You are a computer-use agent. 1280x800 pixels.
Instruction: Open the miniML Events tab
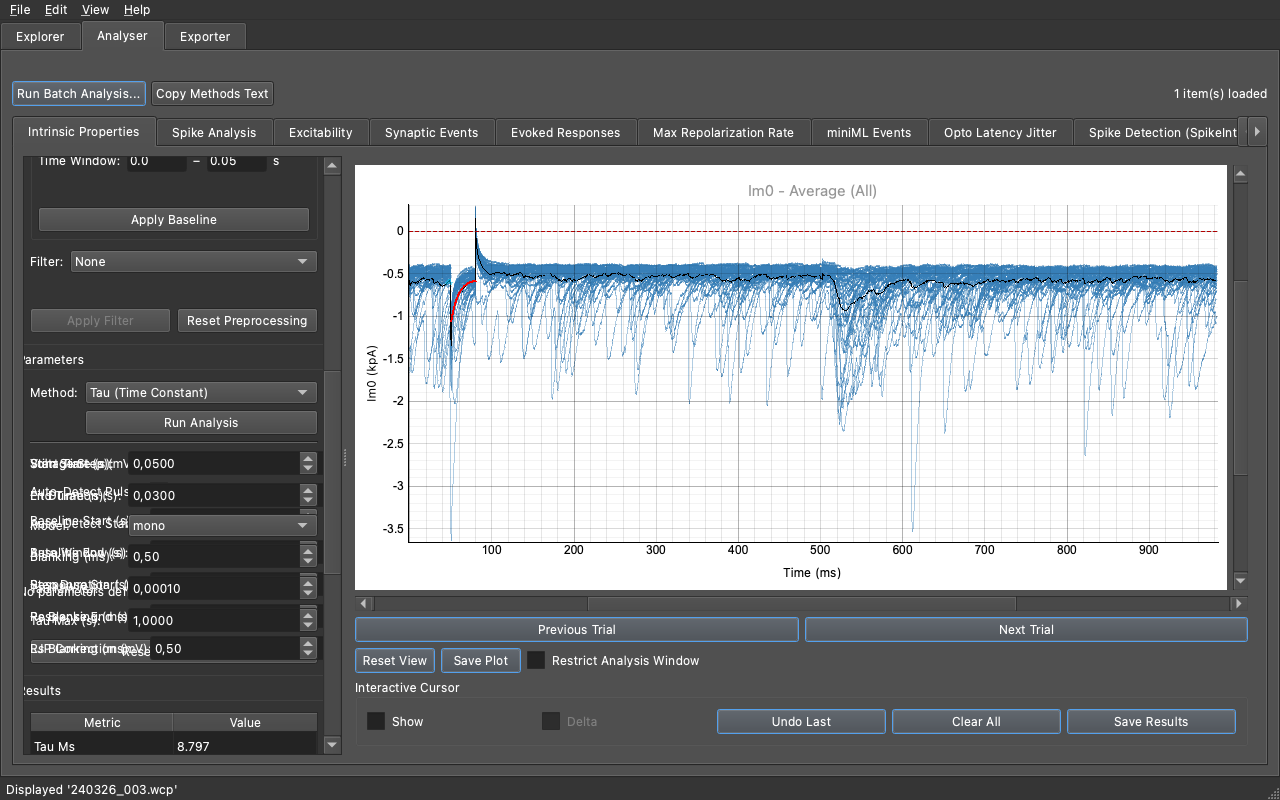869,132
